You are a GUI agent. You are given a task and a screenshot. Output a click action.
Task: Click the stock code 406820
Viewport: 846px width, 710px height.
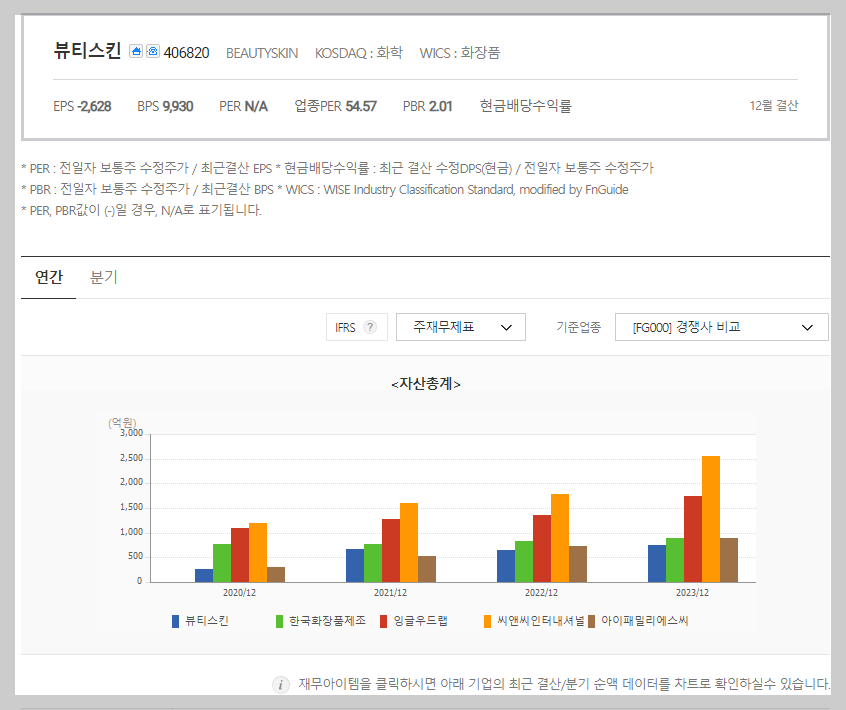pos(186,53)
